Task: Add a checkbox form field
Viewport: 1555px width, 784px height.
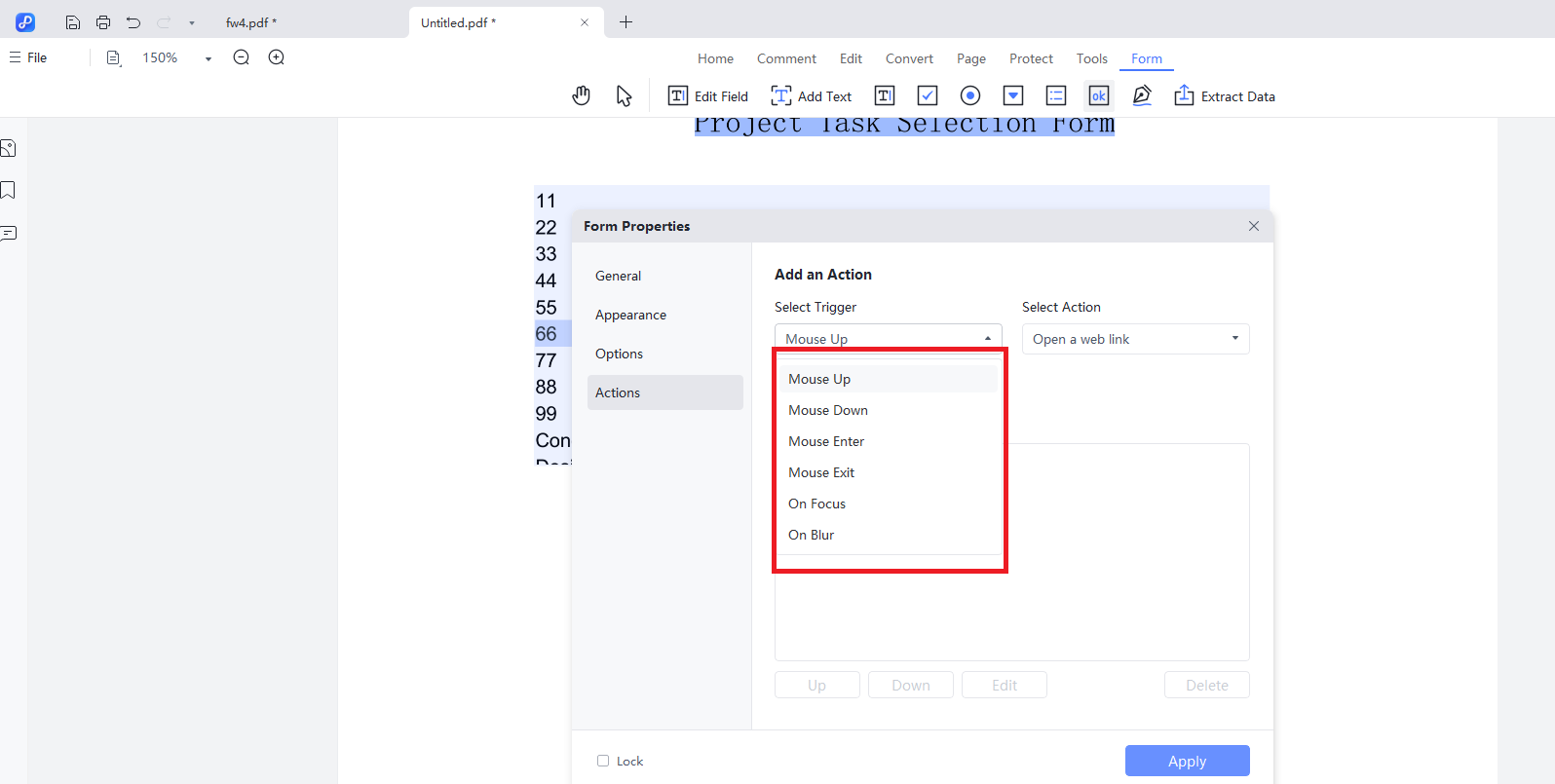Action: tap(928, 95)
